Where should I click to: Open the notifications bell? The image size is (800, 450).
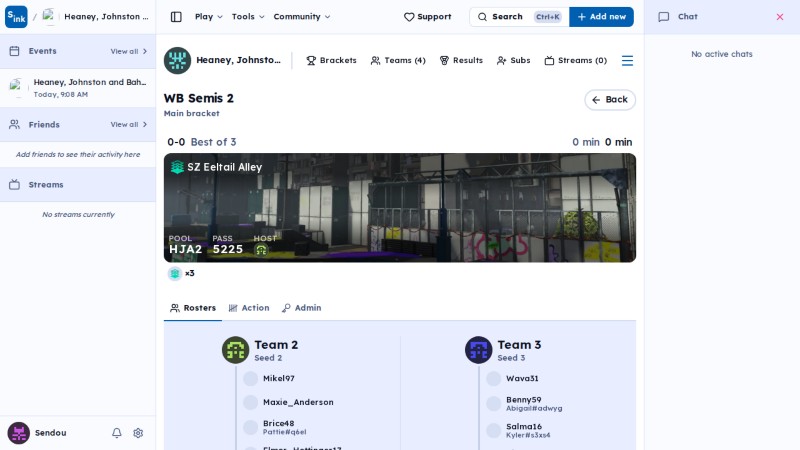[x=117, y=433]
